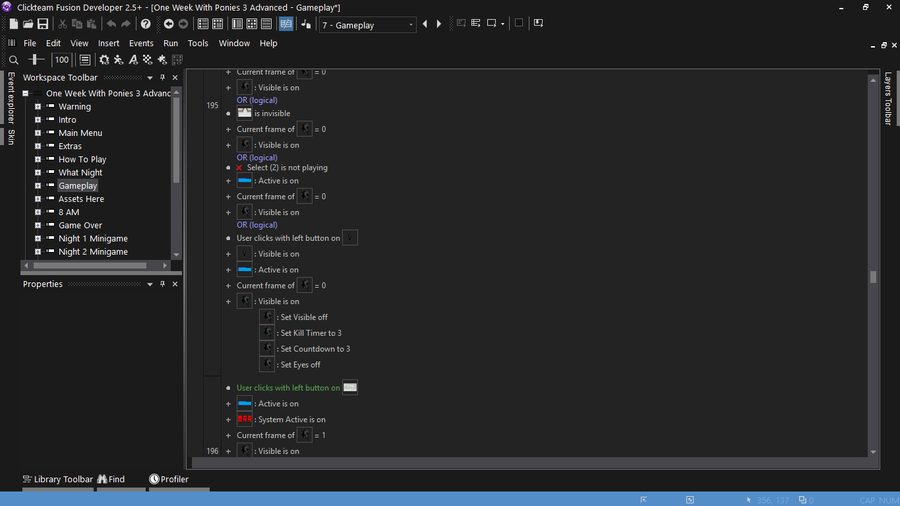This screenshot has height=506, width=900.
Task: Select the Night 1 Minigame frame
Action: pos(93,239)
